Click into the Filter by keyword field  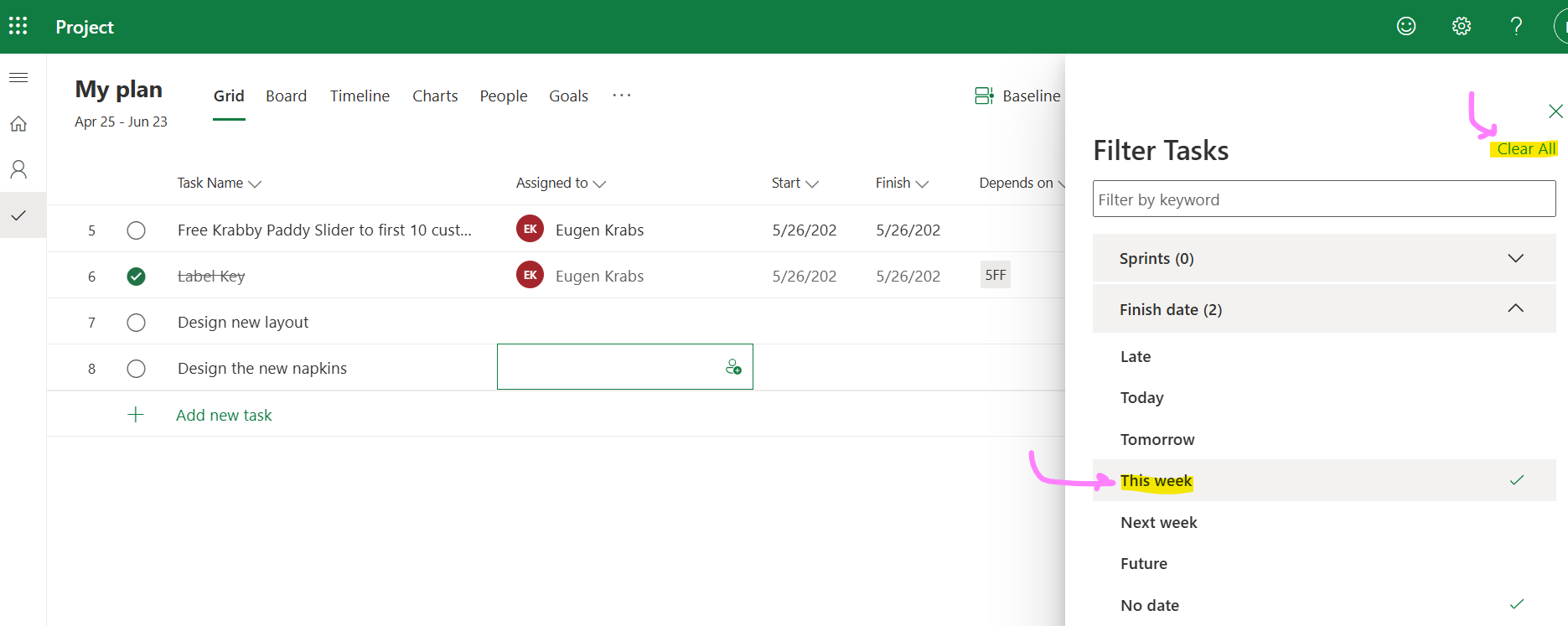click(x=1324, y=199)
